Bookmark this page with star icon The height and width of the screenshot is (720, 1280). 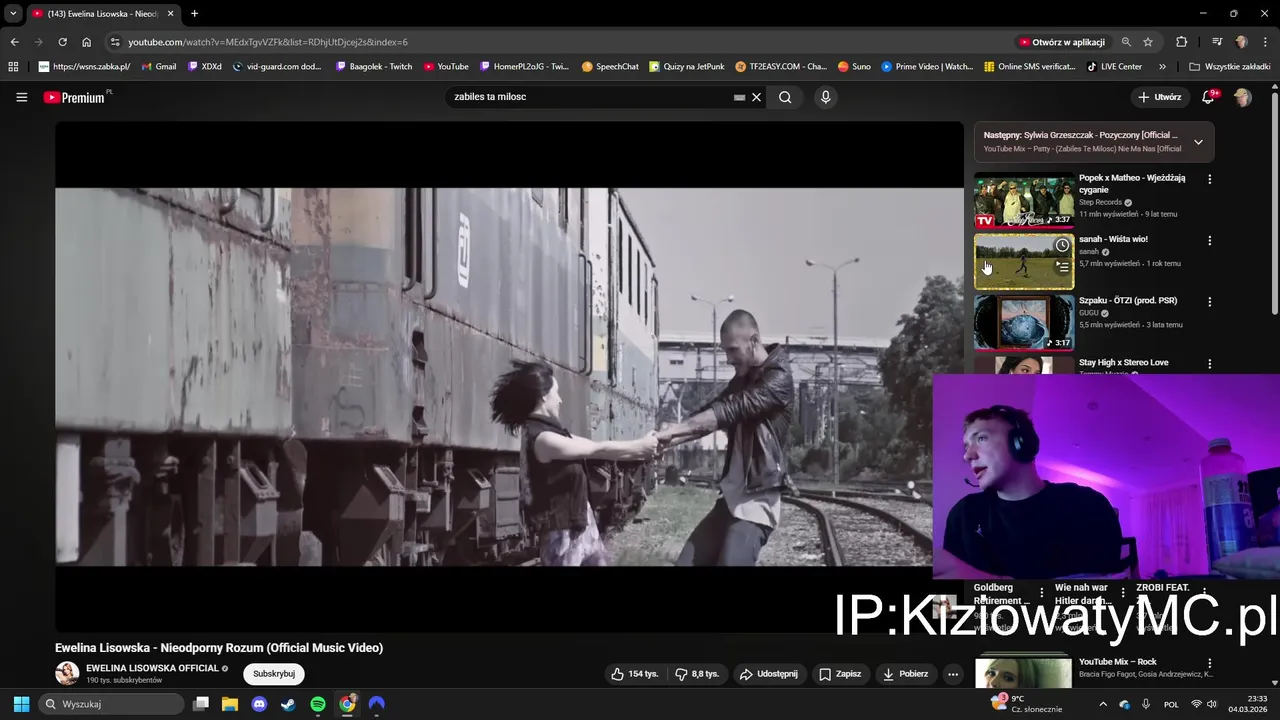(x=1148, y=42)
